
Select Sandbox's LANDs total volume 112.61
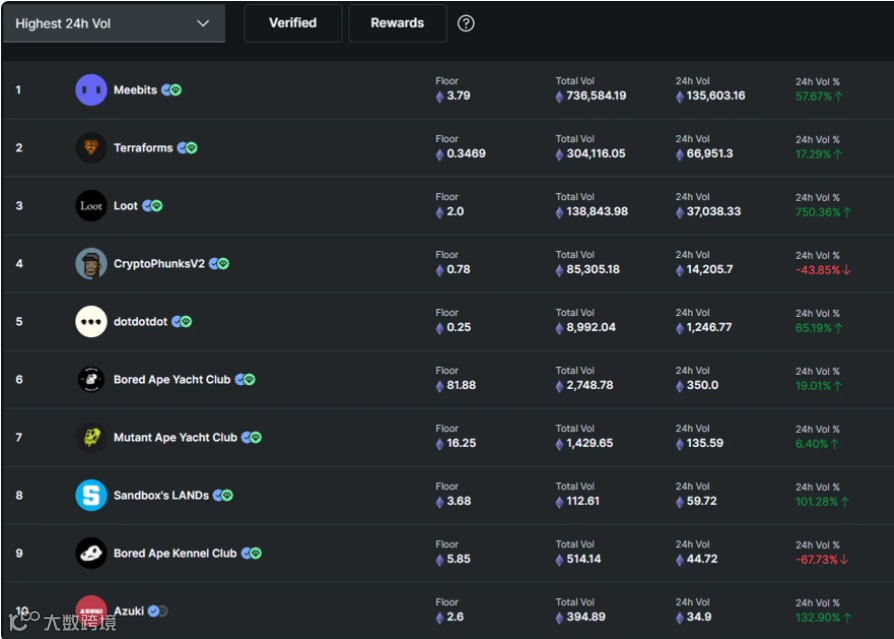pyautogui.click(x=583, y=501)
